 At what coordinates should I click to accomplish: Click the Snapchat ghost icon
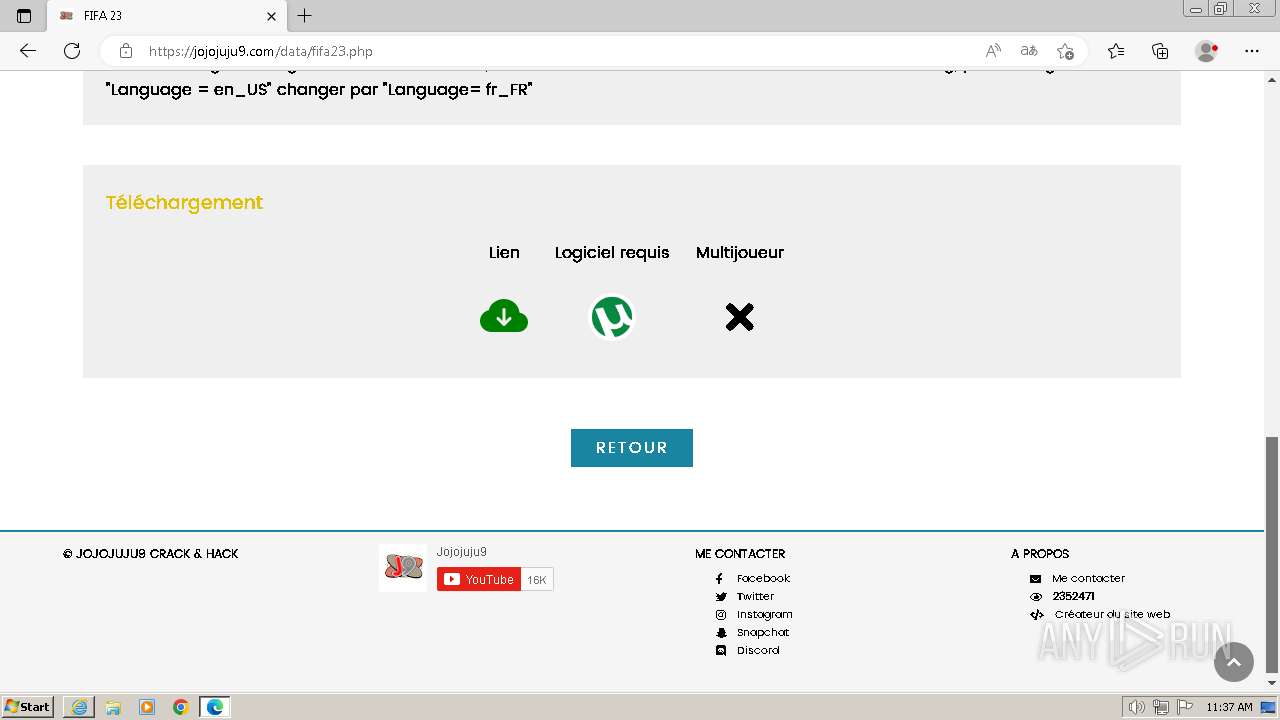point(720,633)
